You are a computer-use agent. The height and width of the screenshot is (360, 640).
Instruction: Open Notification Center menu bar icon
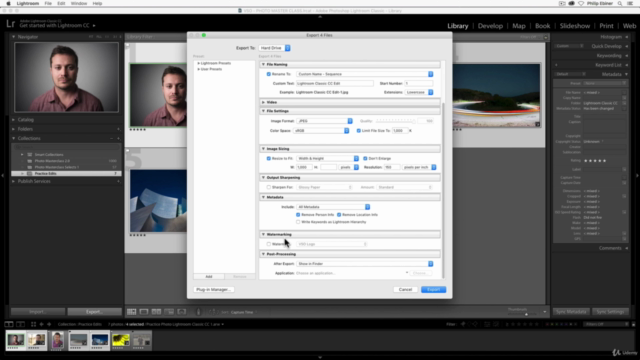(x=630, y=3)
